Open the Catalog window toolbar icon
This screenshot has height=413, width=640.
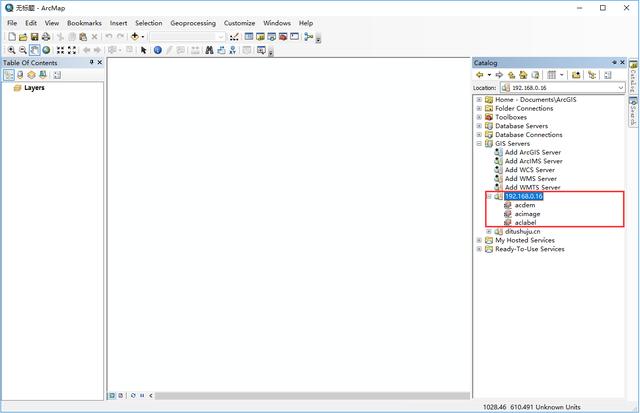click(x=260, y=37)
